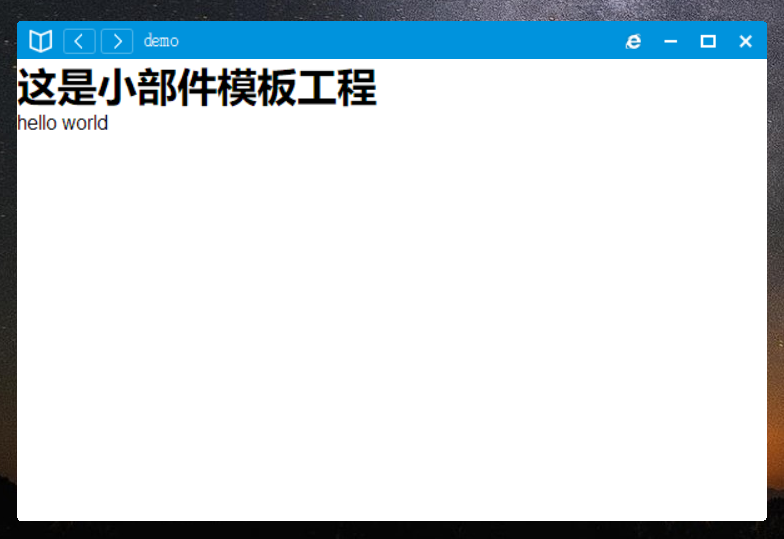The width and height of the screenshot is (784, 539).
Task: Click the open book logo icon
Action: click(40, 41)
